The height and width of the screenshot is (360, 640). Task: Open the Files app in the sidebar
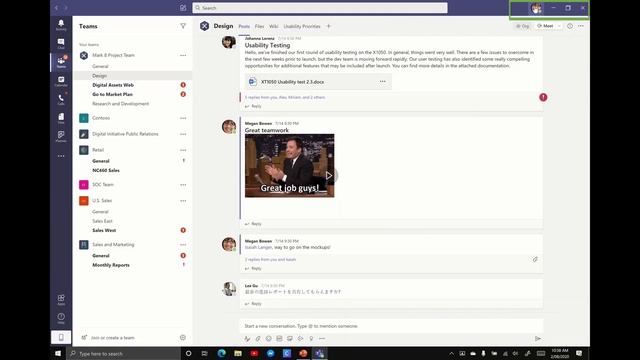(61, 118)
